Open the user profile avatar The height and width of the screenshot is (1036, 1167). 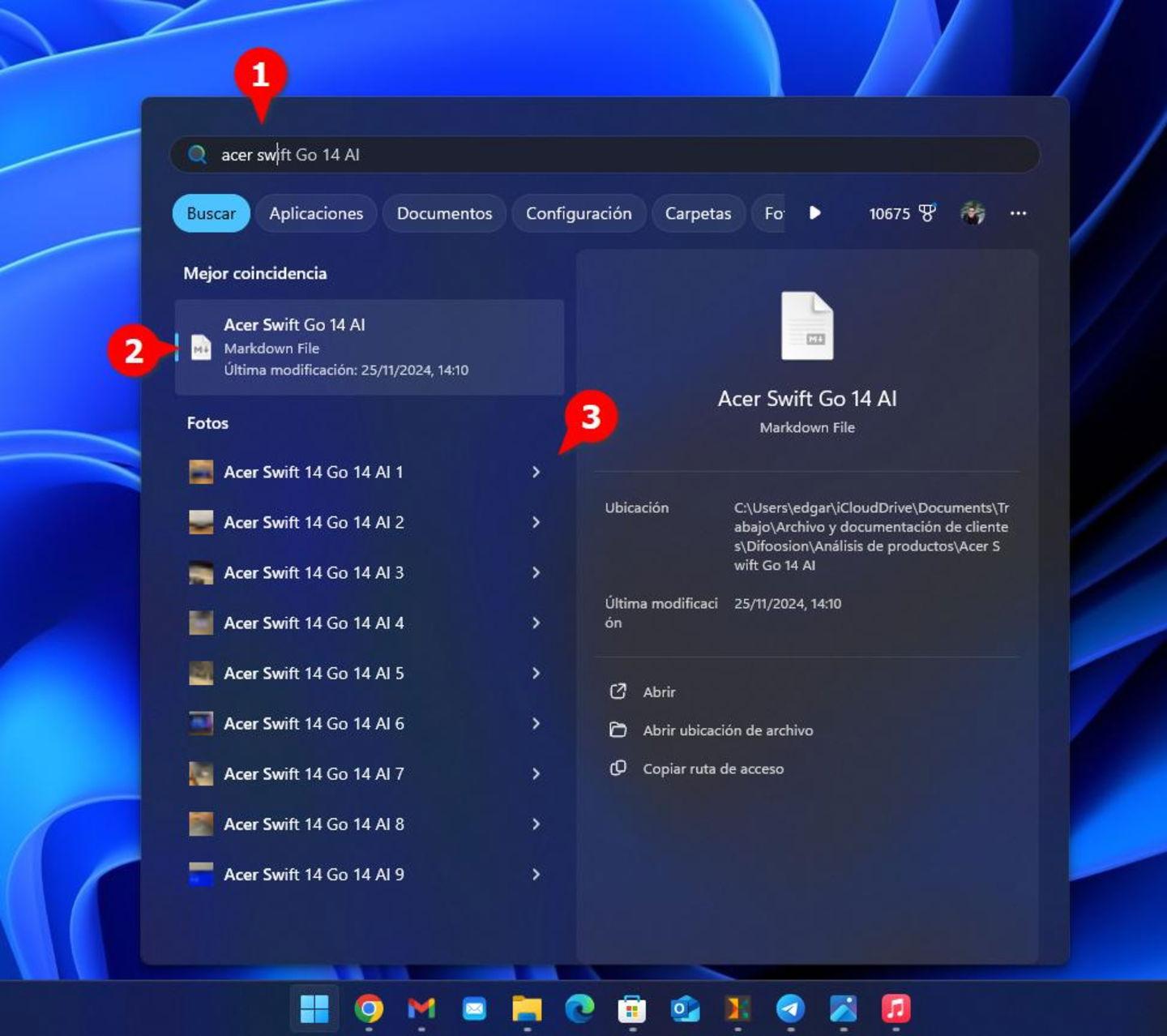(972, 213)
